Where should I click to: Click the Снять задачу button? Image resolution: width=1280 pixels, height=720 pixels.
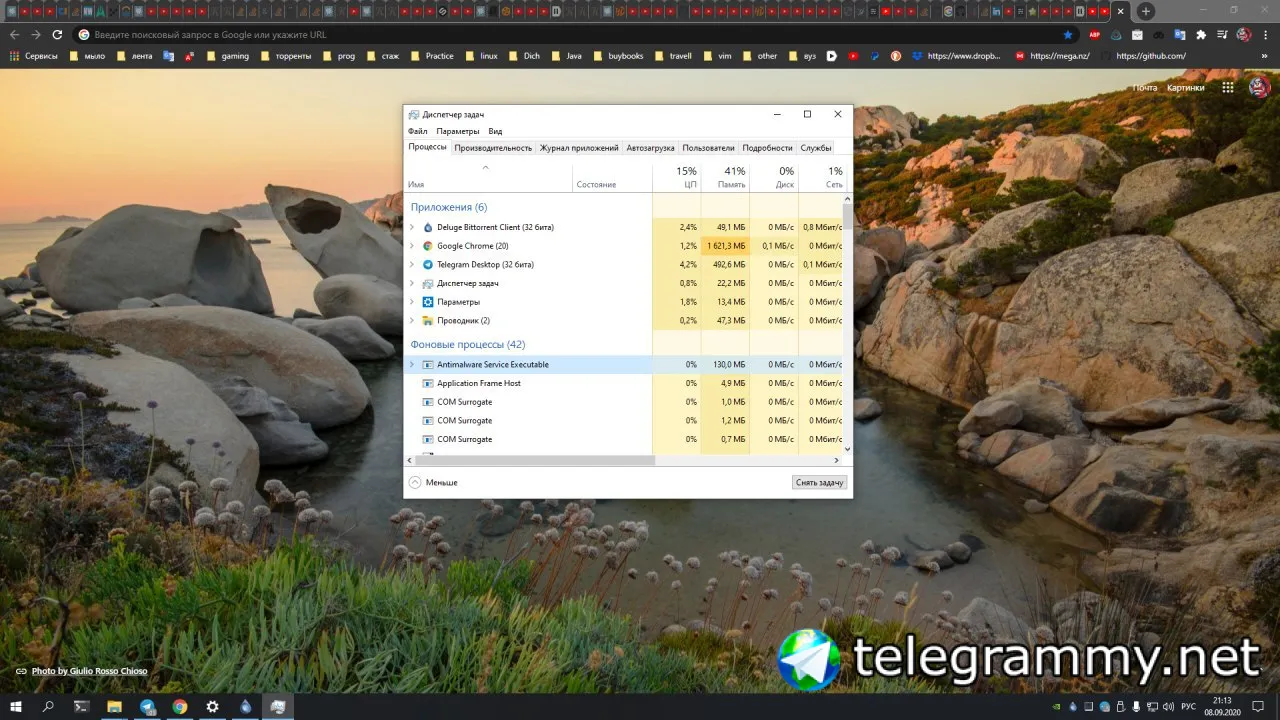coord(820,482)
